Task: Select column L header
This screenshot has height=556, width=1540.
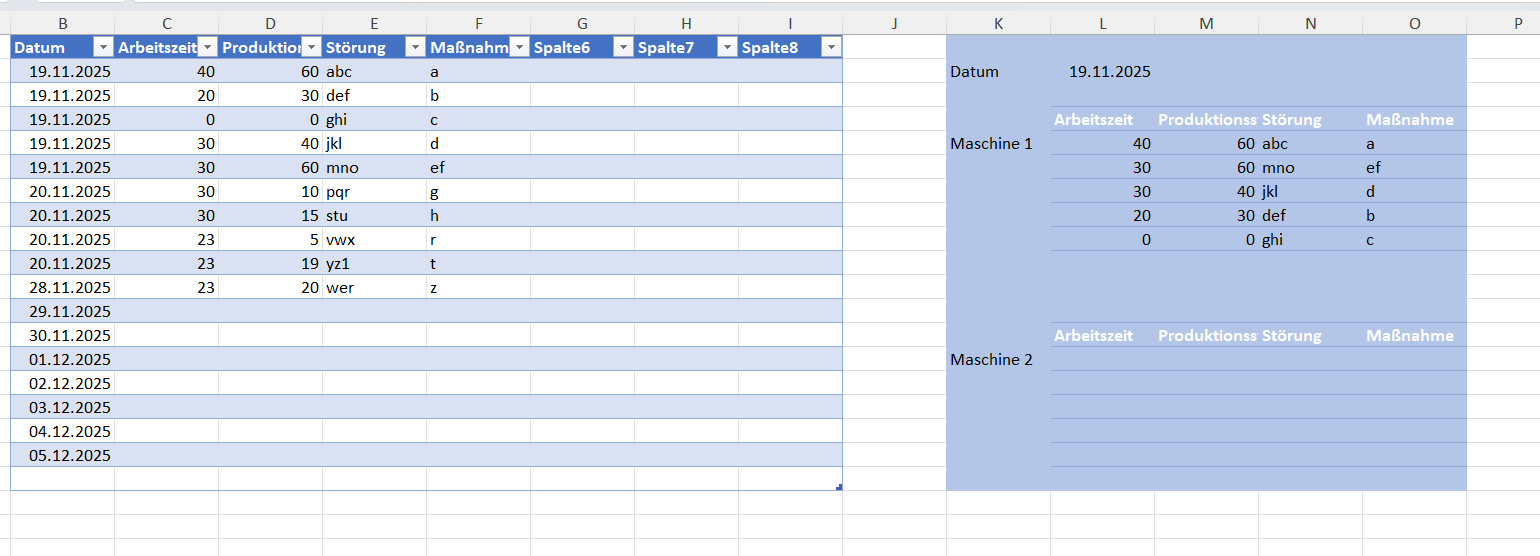Action: 1102,23
